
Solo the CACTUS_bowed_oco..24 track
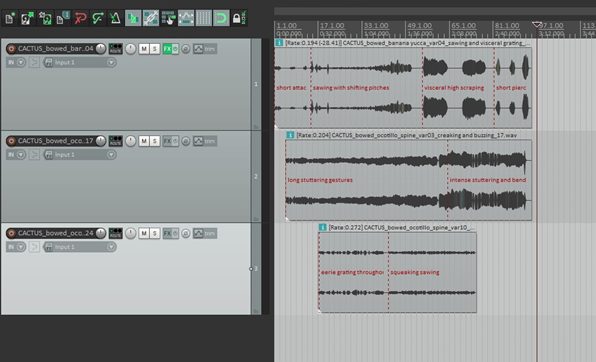click(155, 233)
